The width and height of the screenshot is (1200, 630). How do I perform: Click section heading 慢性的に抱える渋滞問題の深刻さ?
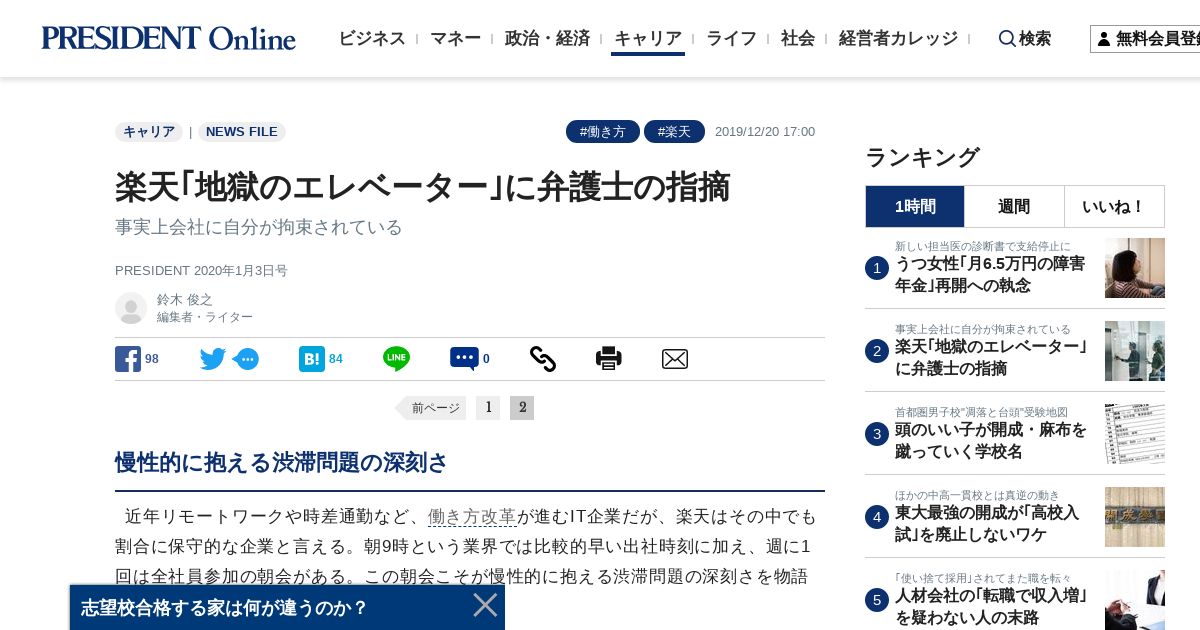[x=281, y=463]
